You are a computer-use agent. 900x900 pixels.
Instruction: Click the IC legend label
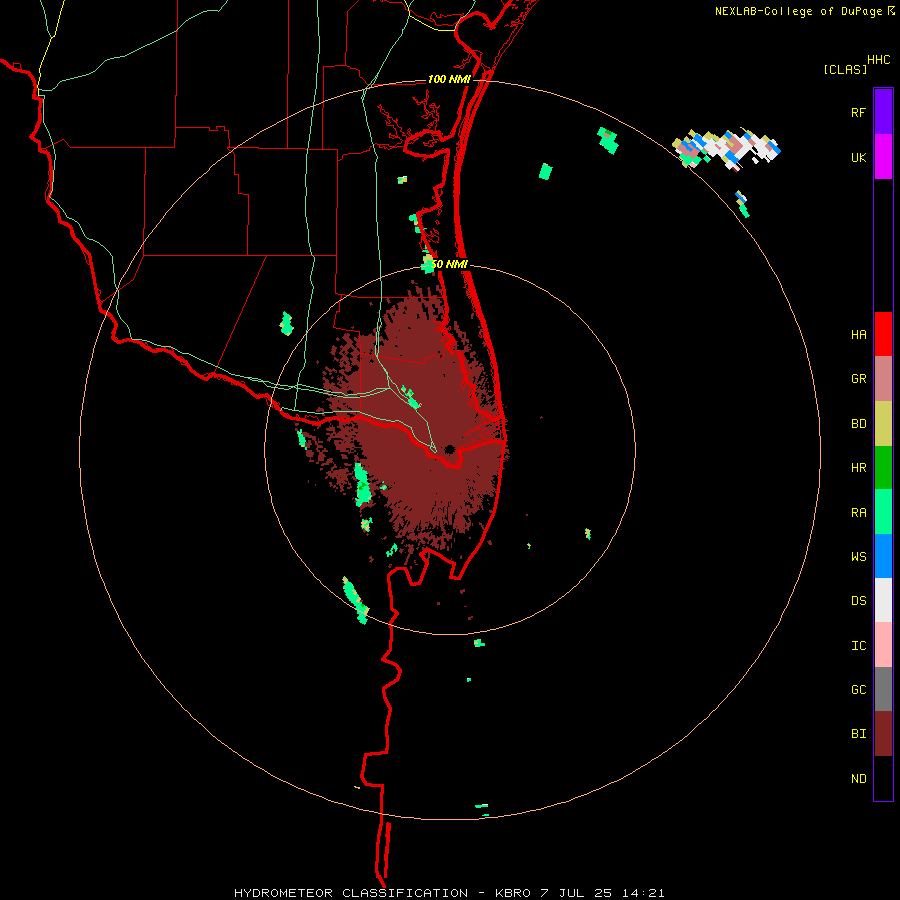858,646
